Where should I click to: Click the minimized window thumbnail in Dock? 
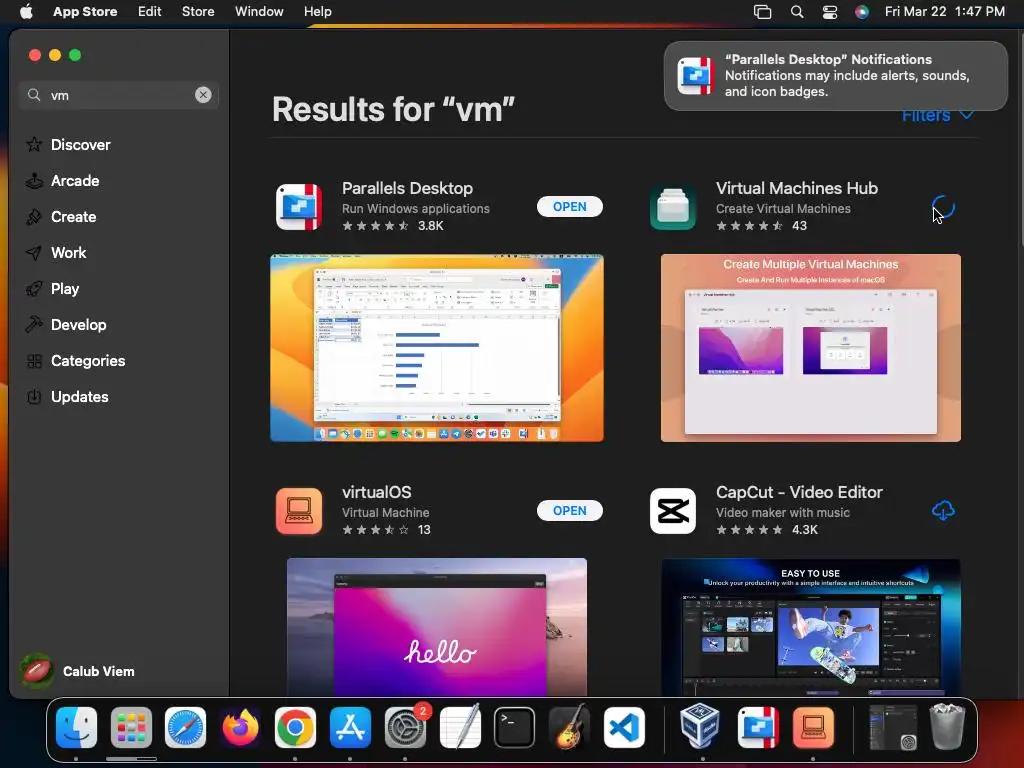(x=893, y=727)
